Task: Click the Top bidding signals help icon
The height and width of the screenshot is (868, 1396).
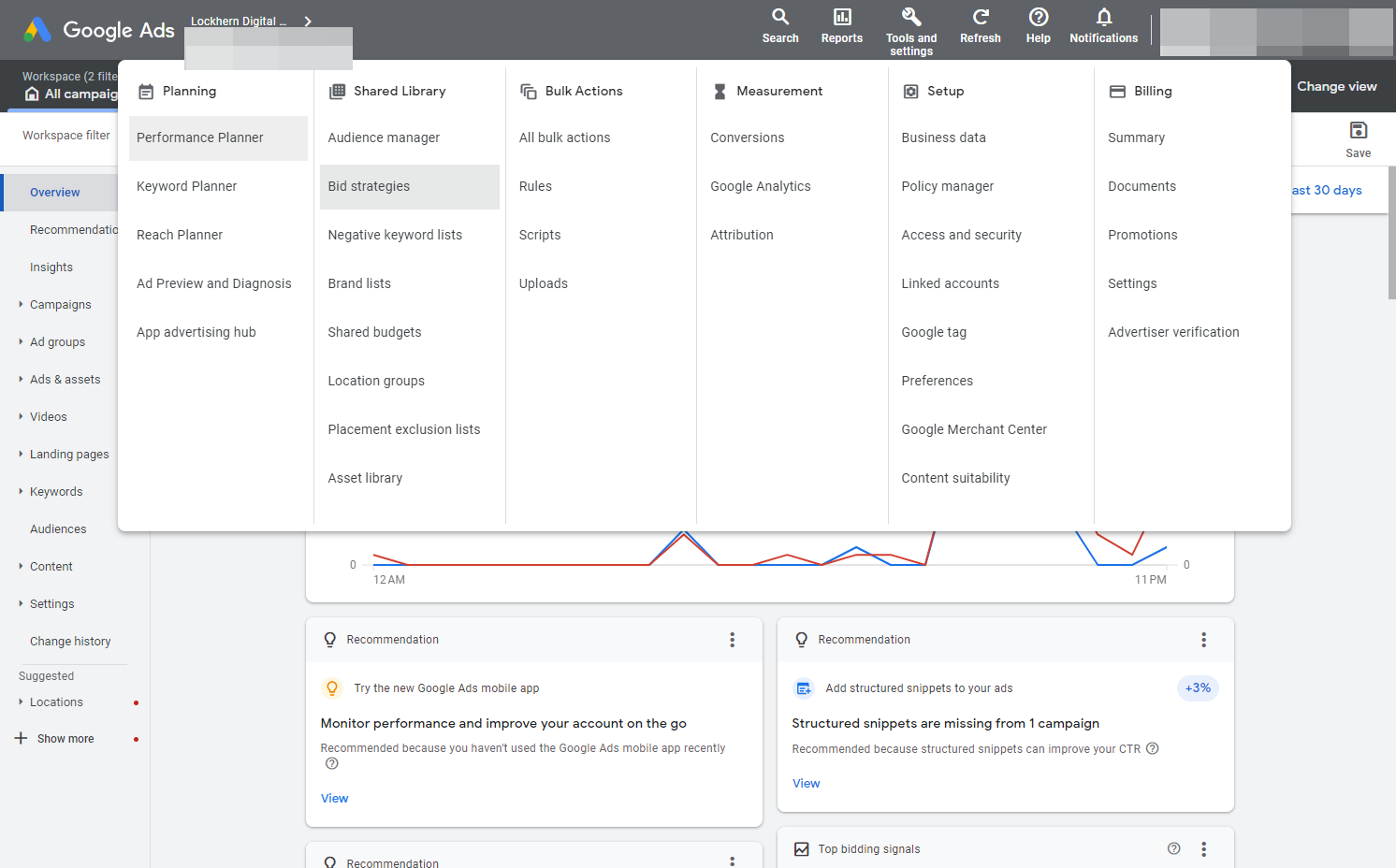Action: (1174, 848)
